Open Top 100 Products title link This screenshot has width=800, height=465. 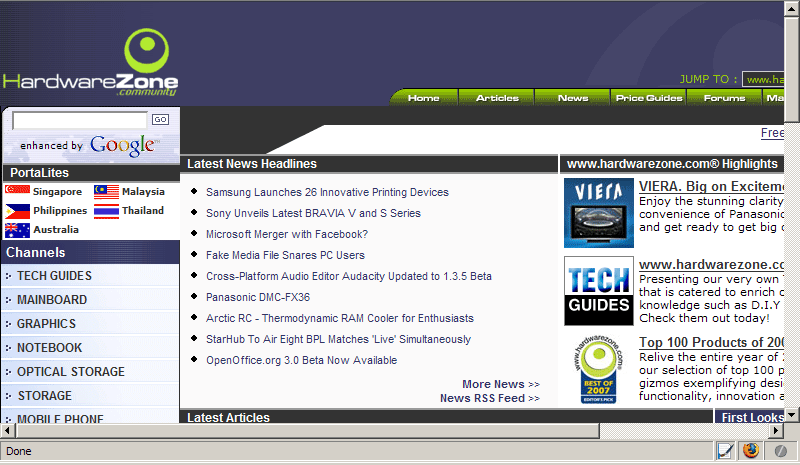coord(711,342)
